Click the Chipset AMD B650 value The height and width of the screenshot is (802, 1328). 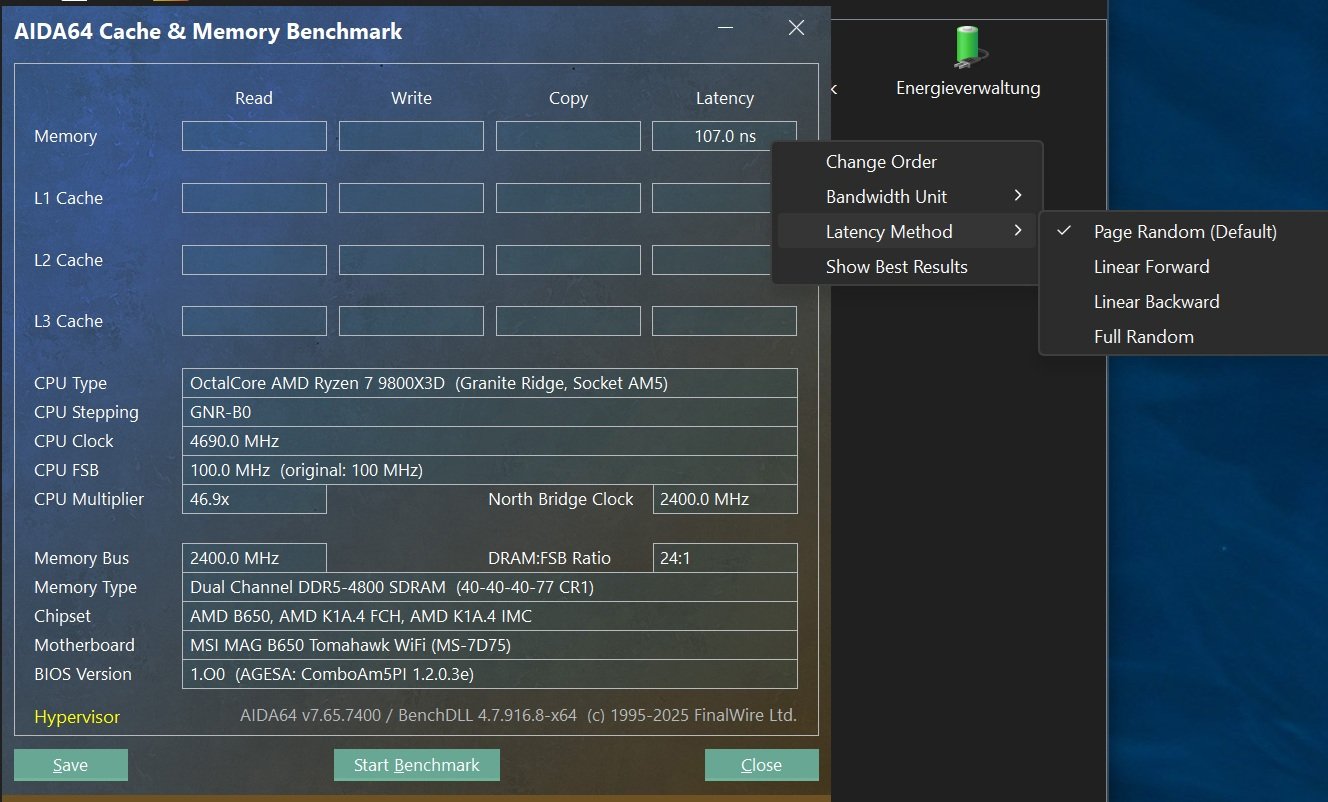[x=490, y=616]
